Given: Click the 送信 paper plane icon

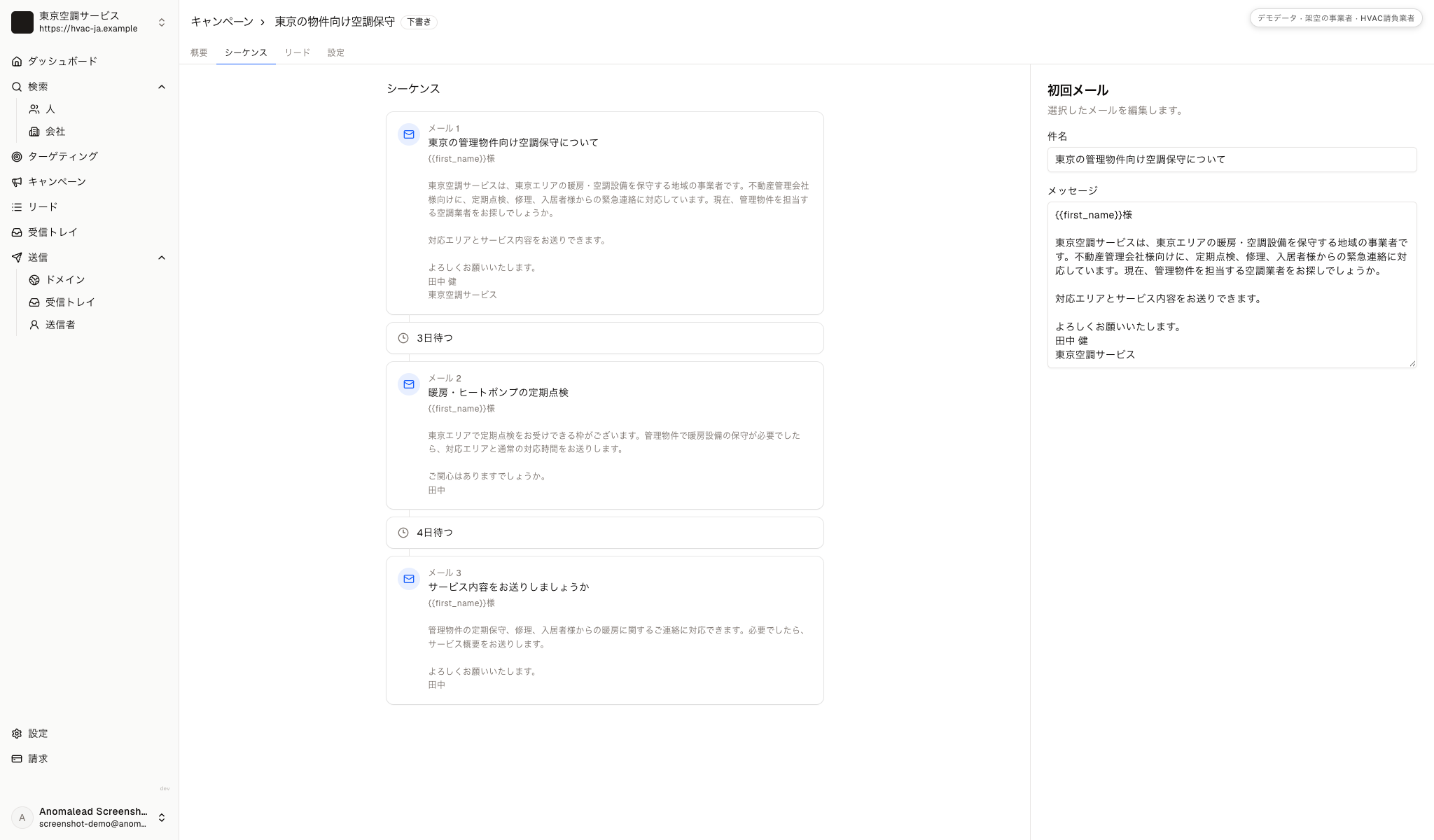Looking at the screenshot, I should 17,258.
